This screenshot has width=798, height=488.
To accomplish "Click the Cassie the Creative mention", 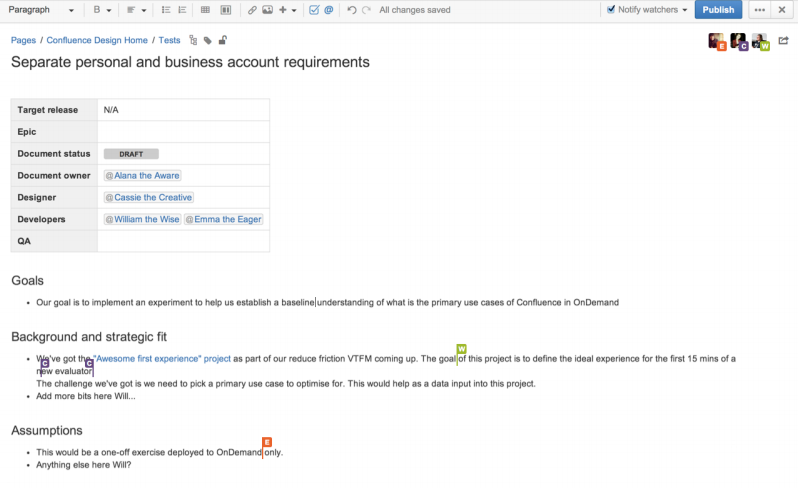I will pyautogui.click(x=149, y=197).
